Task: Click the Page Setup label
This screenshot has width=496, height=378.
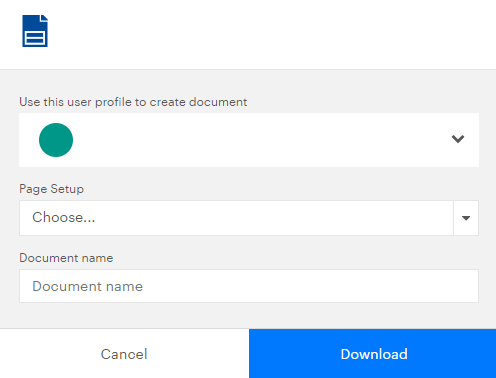Action: 51,189
